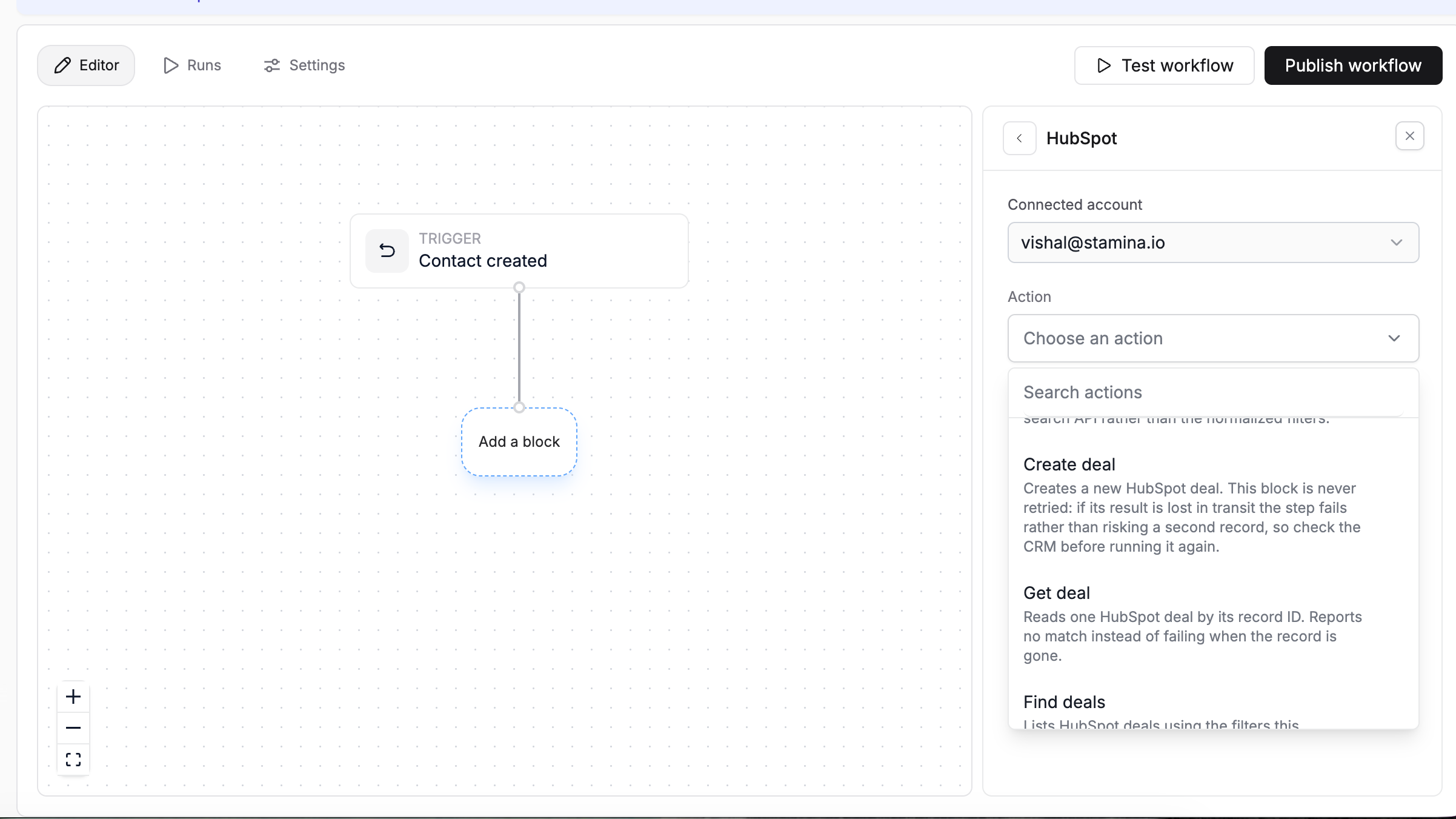
Task: Focus the Search actions field
Action: pyautogui.click(x=1213, y=392)
